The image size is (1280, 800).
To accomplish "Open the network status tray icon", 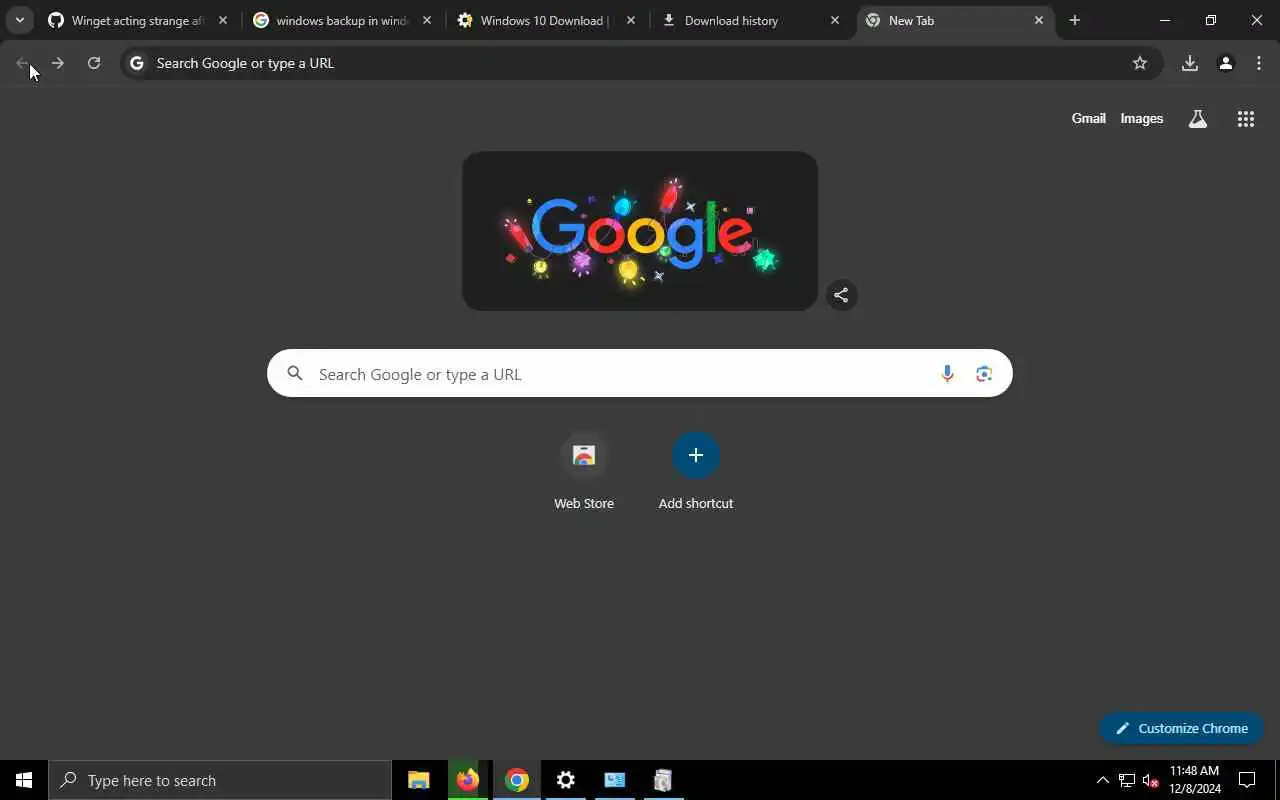I will pyautogui.click(x=1127, y=780).
